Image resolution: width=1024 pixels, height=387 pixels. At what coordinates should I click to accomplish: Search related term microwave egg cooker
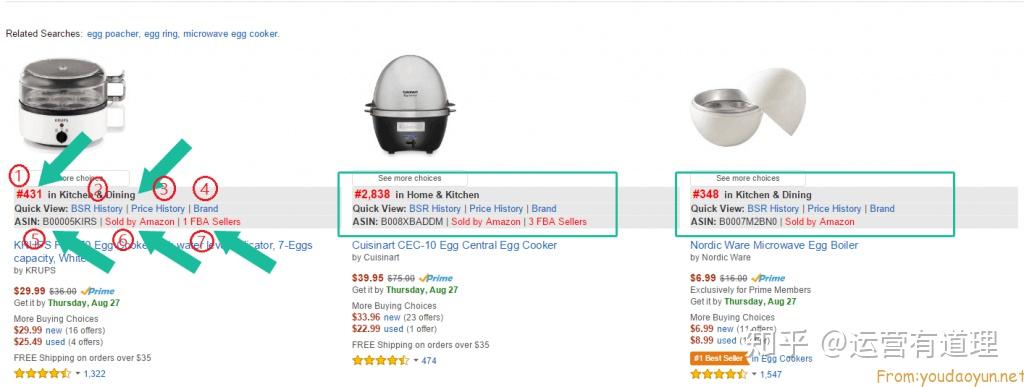click(x=231, y=34)
